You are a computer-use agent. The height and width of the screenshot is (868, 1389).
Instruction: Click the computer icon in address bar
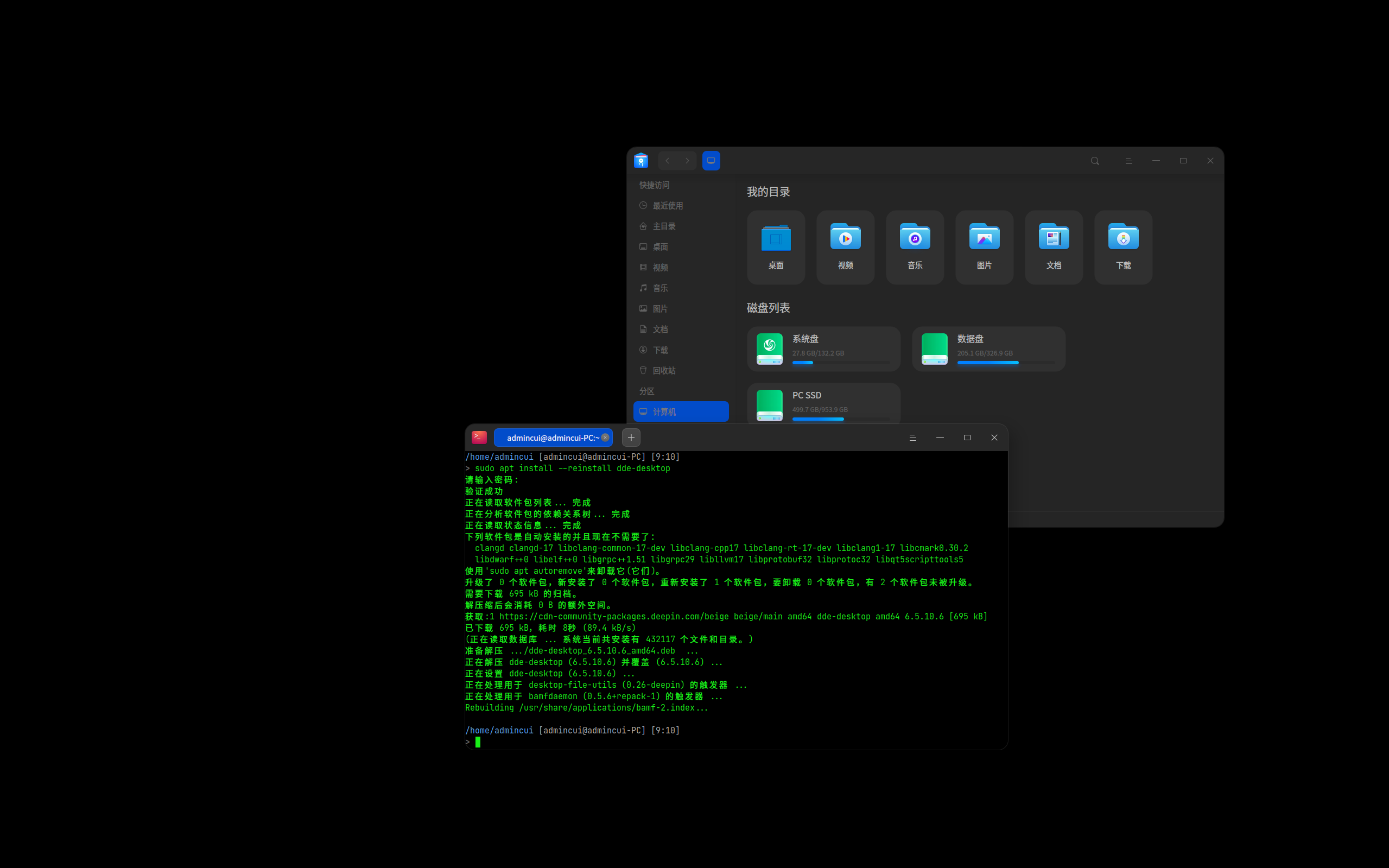tap(711, 161)
